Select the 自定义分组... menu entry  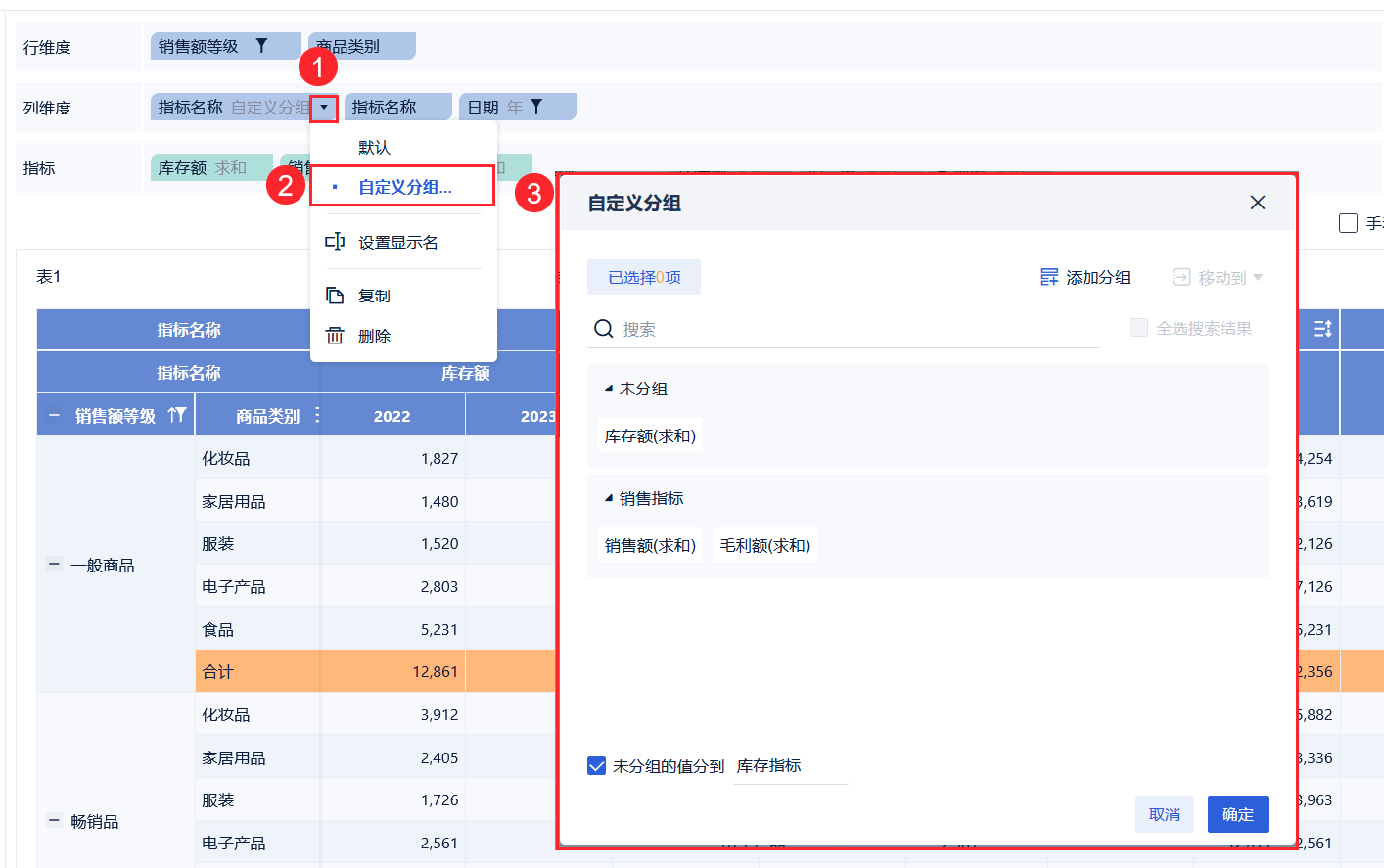tap(402, 187)
